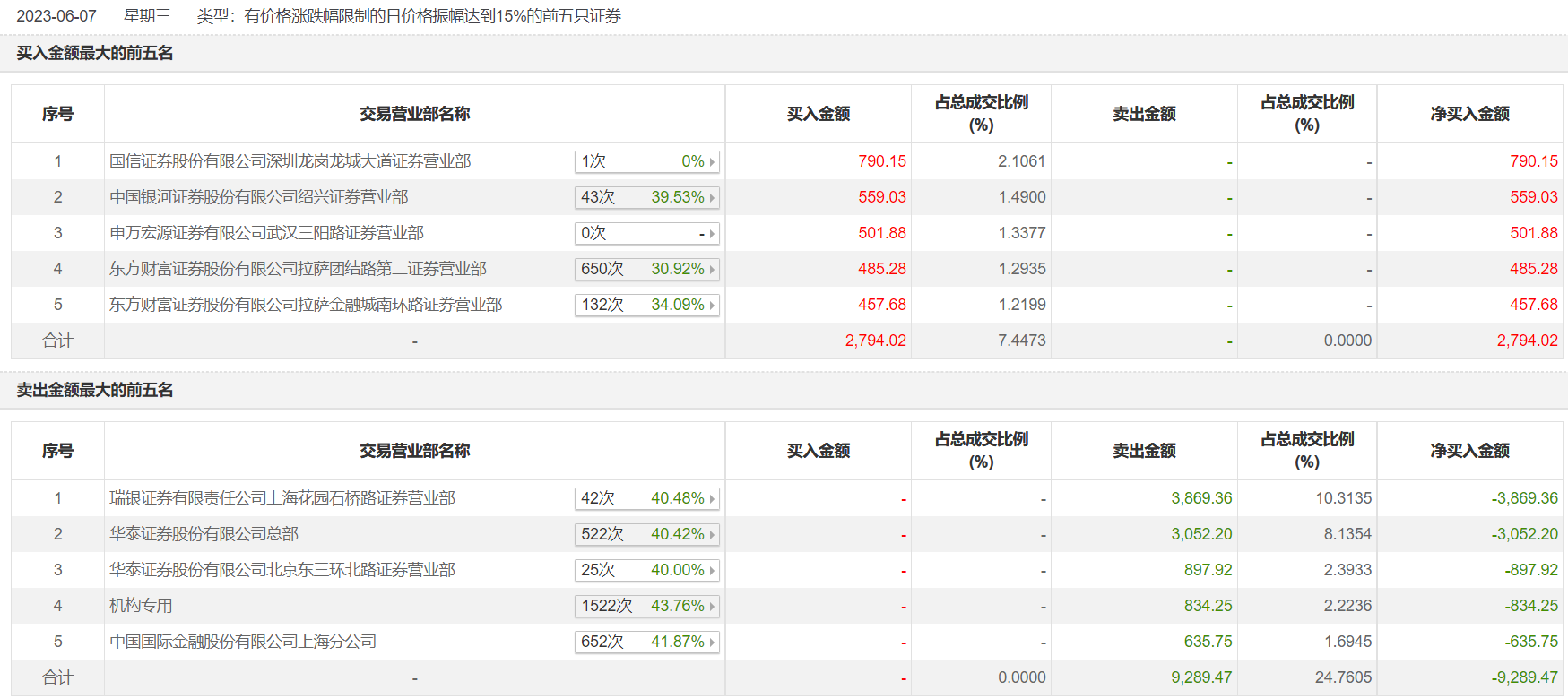Open 华泰证券股份有限公司总部 link

(x=204, y=534)
